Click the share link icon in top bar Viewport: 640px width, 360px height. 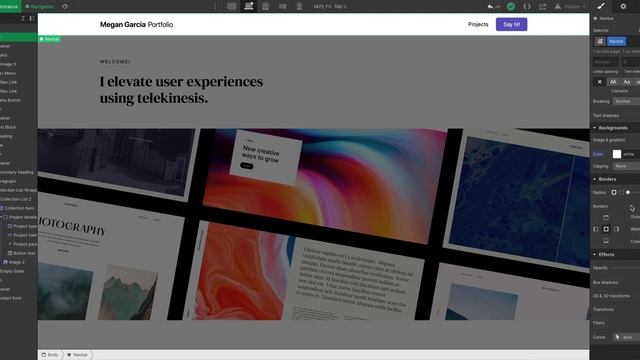click(542, 6)
